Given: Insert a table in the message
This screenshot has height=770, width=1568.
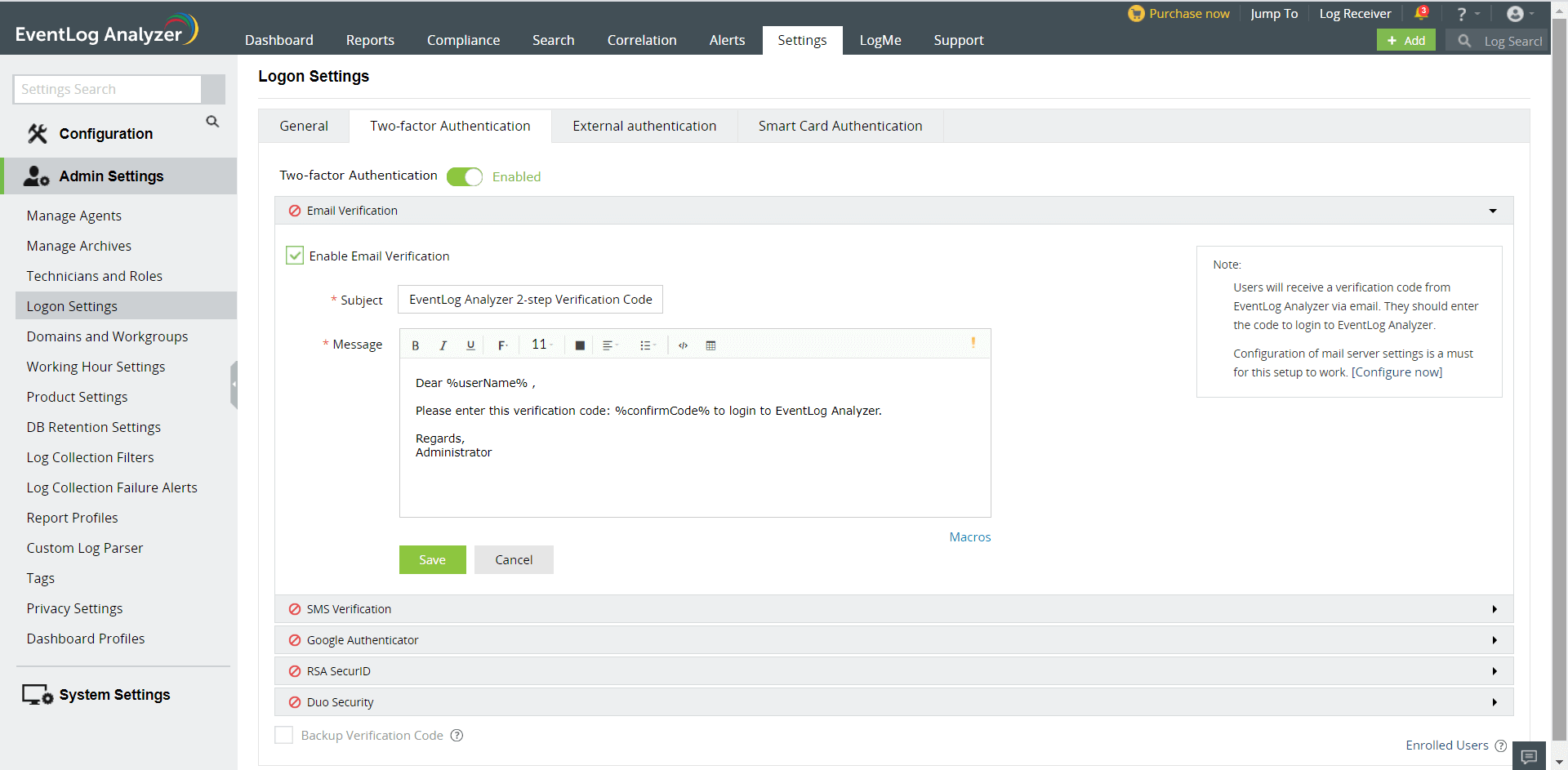Looking at the screenshot, I should coord(710,345).
